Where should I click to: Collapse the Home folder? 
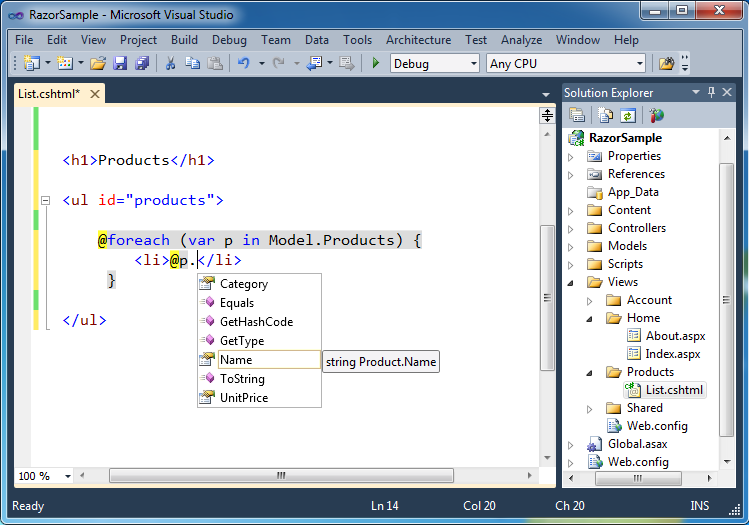click(589, 319)
